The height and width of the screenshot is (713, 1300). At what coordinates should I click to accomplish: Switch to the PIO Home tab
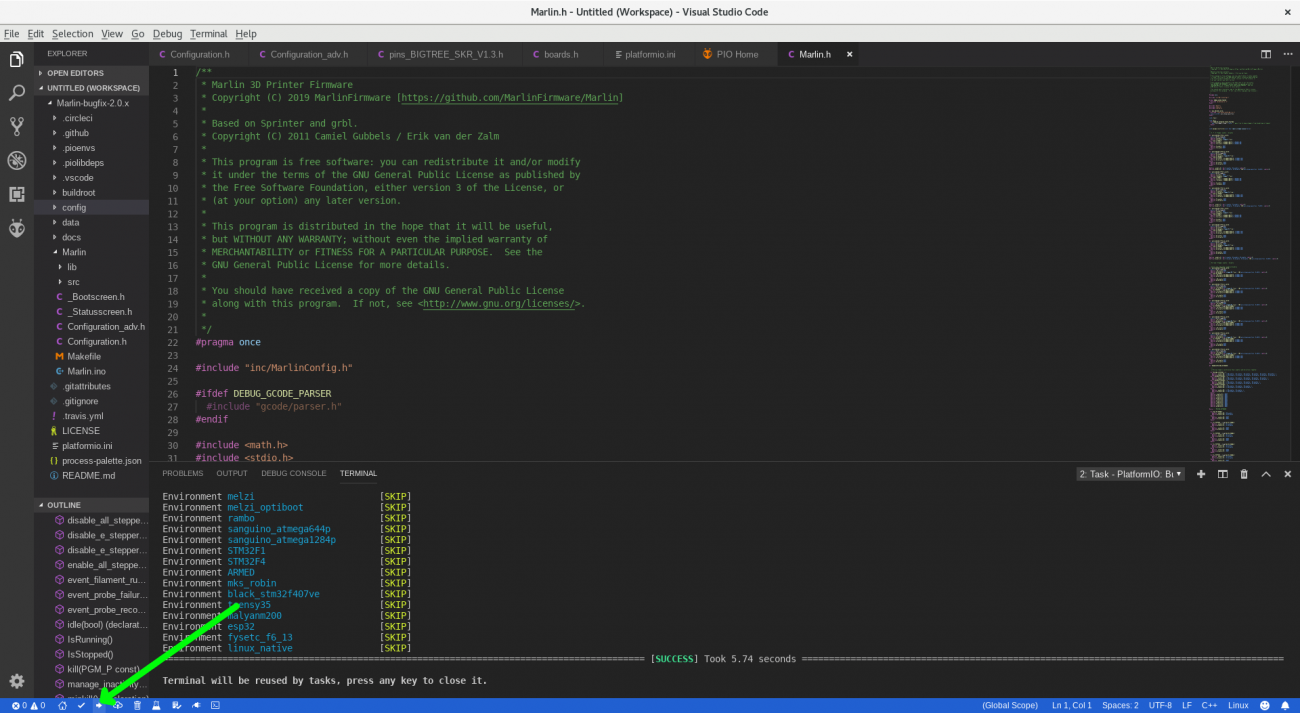click(x=734, y=54)
